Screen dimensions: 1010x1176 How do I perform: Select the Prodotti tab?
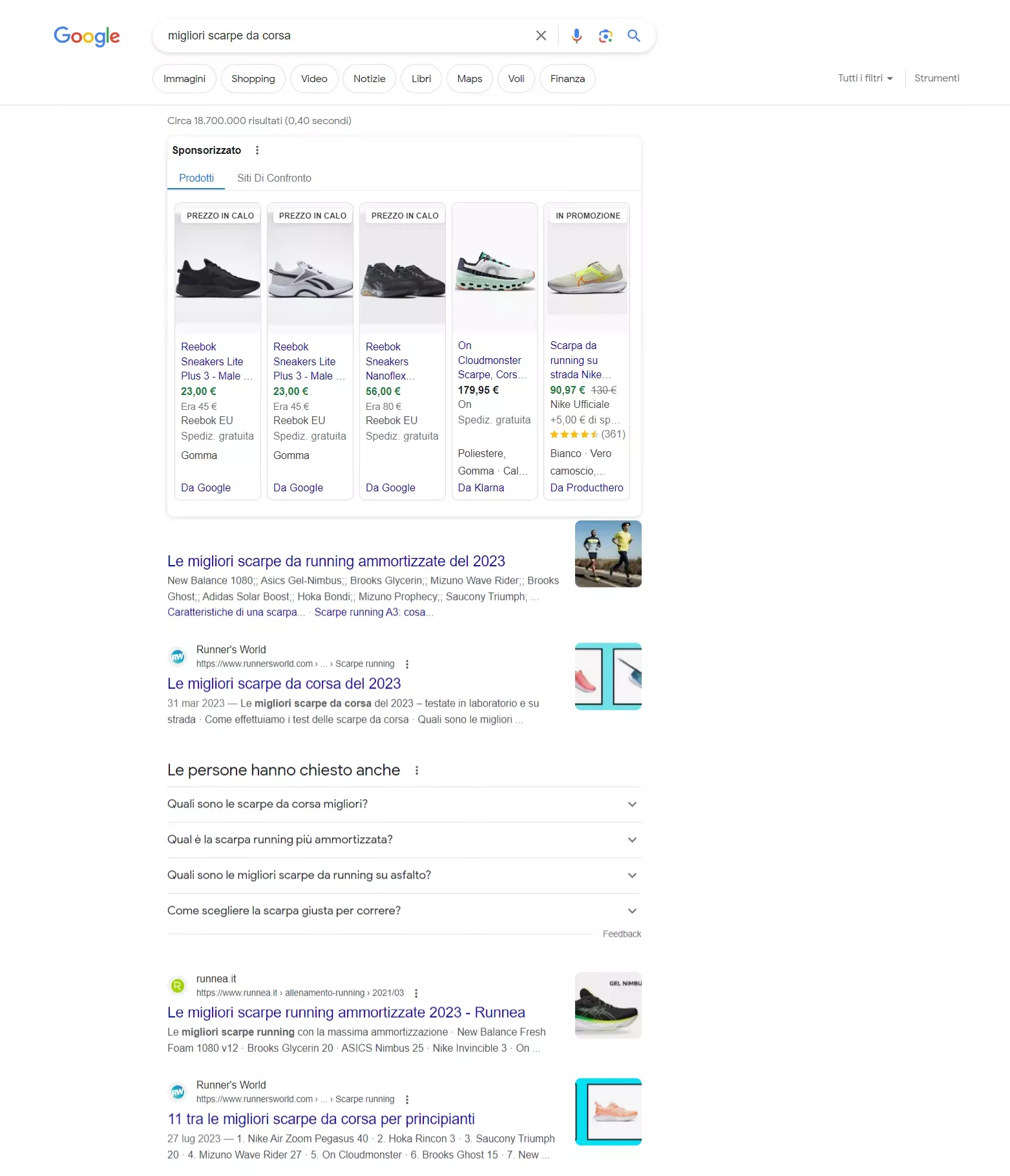(x=196, y=178)
